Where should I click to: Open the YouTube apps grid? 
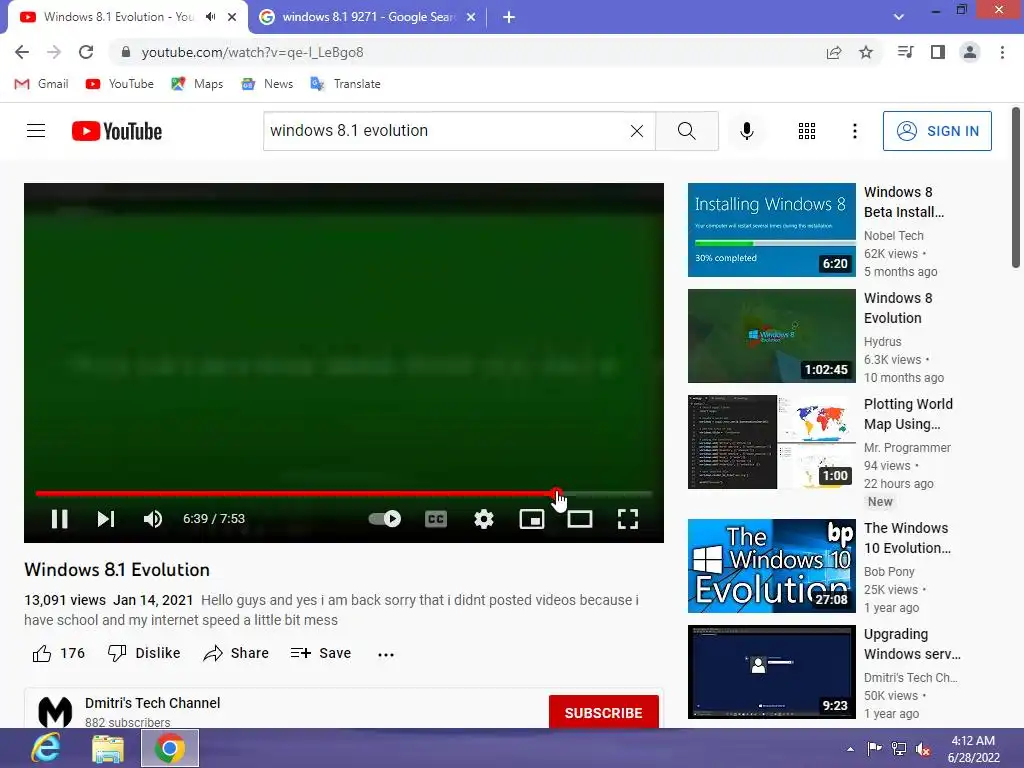coord(807,131)
